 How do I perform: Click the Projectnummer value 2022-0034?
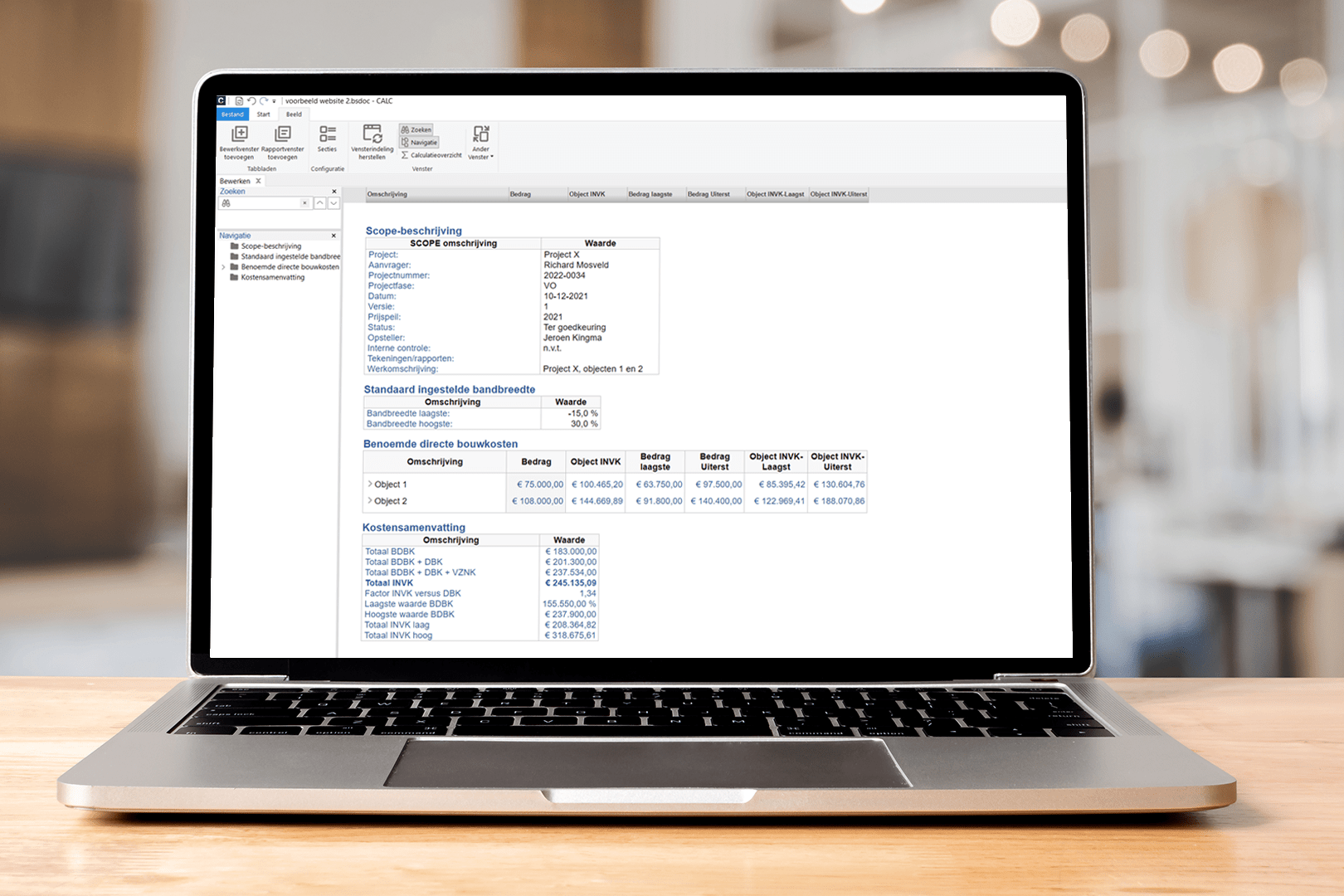tap(564, 275)
